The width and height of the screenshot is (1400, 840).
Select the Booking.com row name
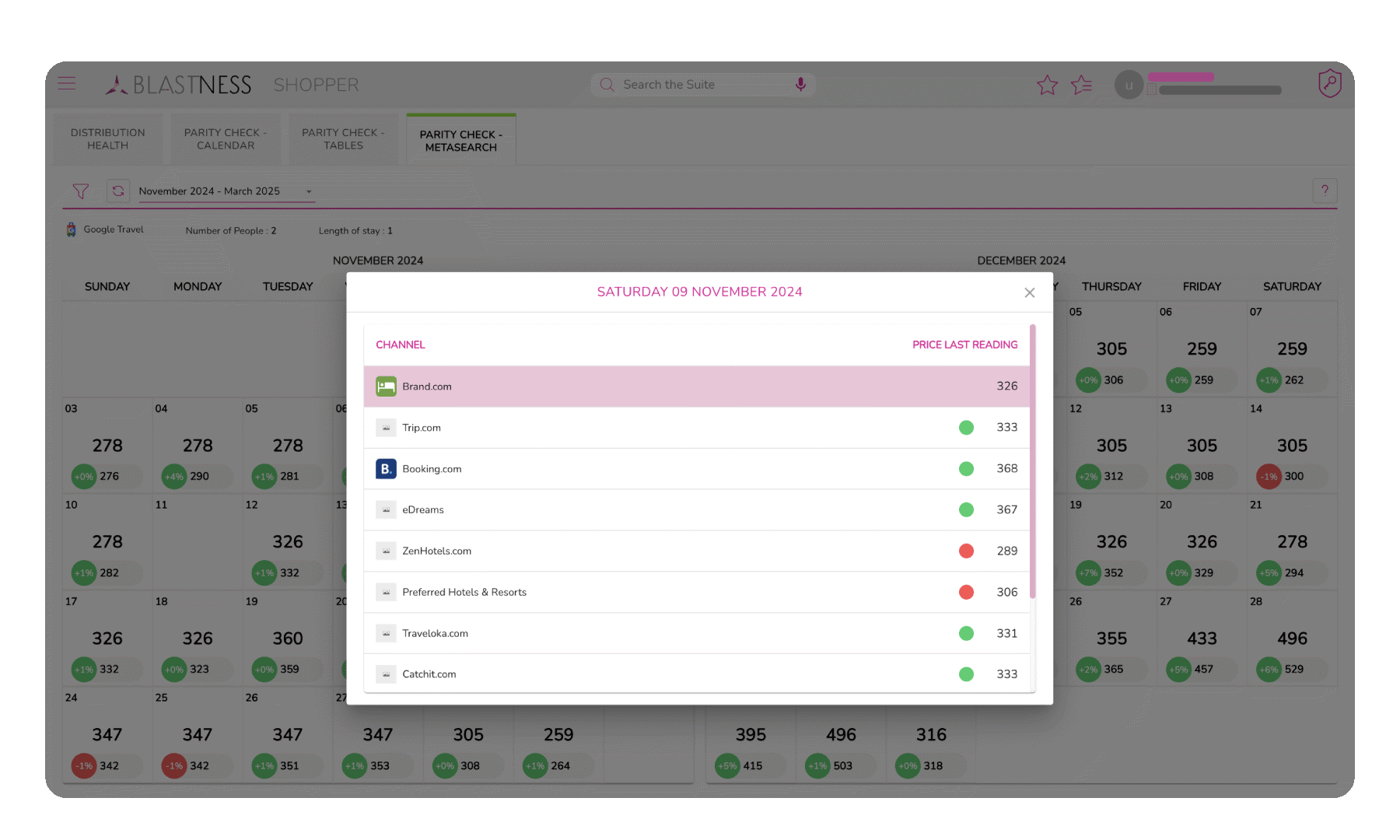click(432, 469)
